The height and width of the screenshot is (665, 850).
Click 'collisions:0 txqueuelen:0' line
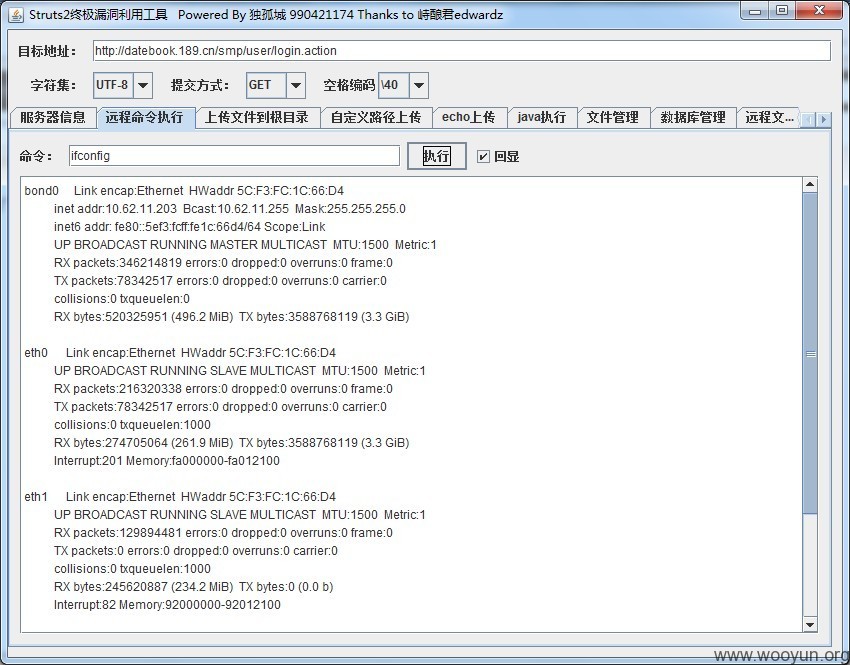121,299
